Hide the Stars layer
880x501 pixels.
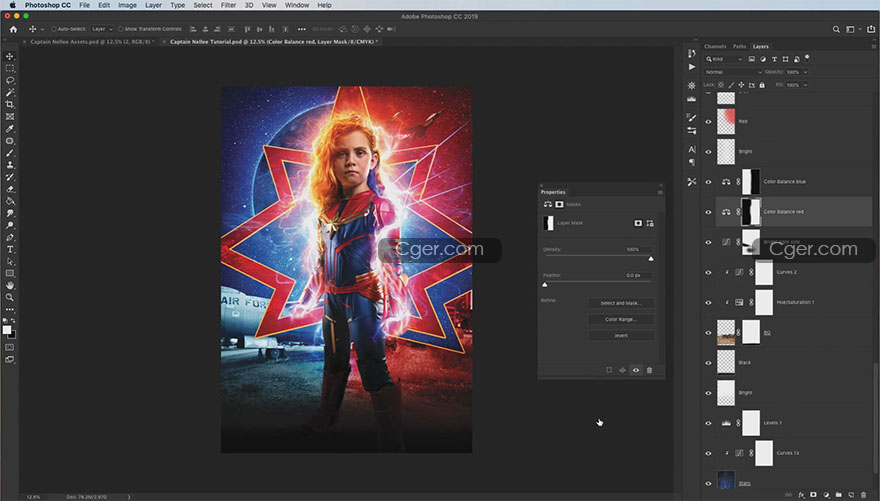708,483
